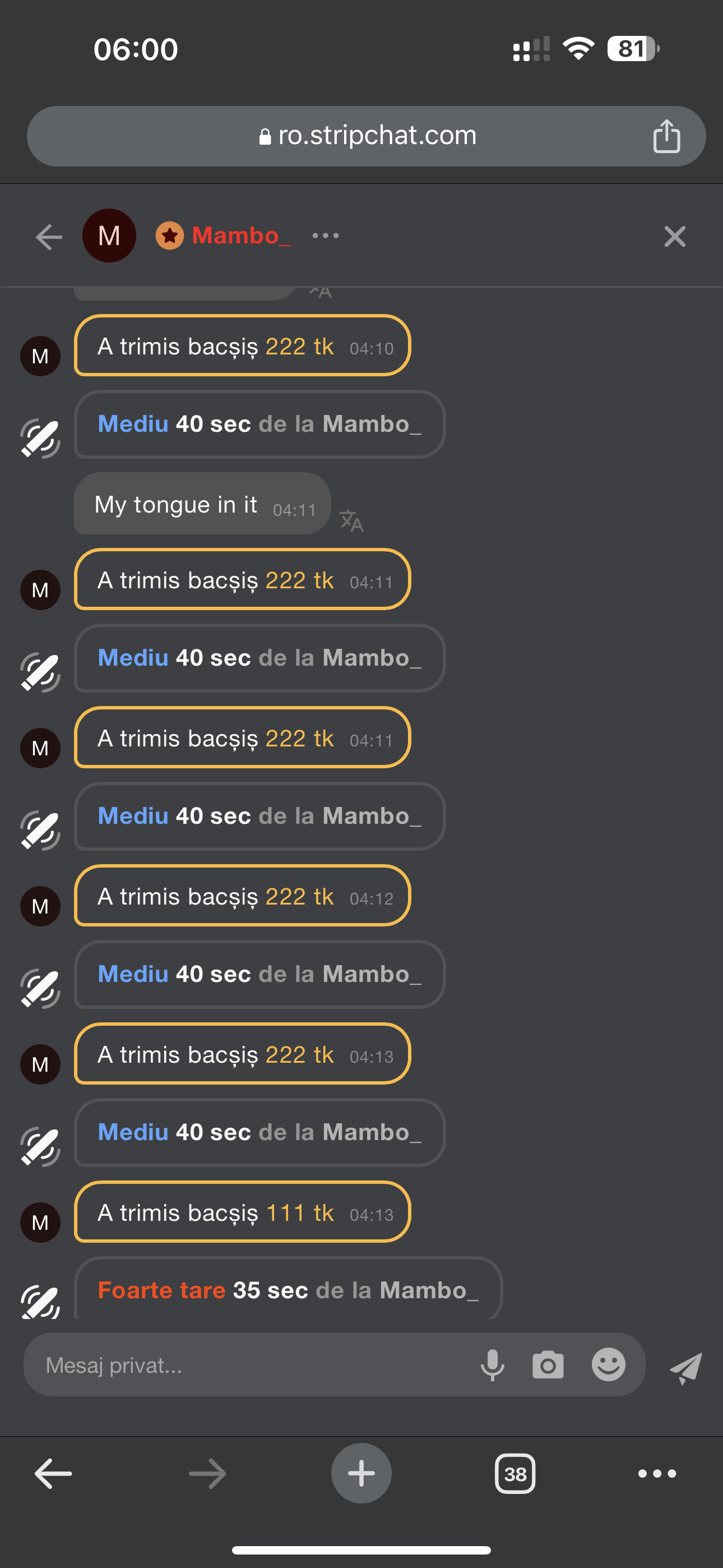Screen dimensions: 723x1568
Task: Tap translate icon beside "My tongue in it"
Action: pyautogui.click(x=351, y=520)
